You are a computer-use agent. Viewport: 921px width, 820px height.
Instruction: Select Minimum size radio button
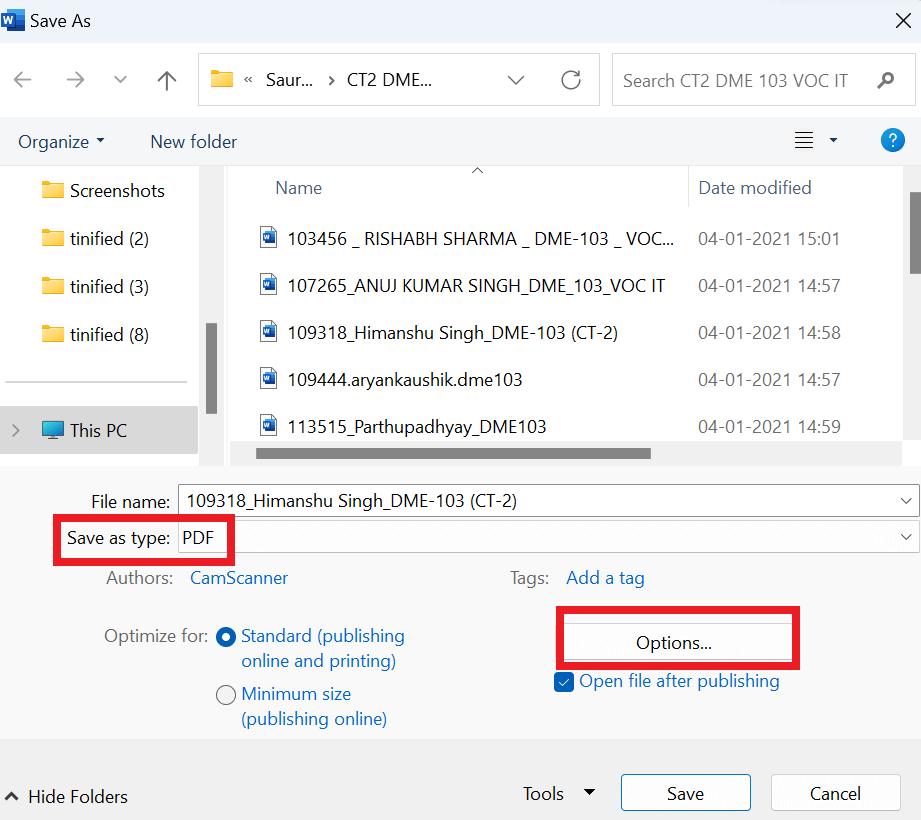click(226, 695)
